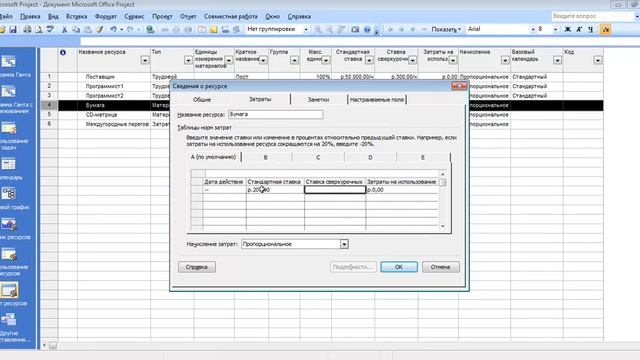Open filter arrow on Группа column
The height and width of the screenshot is (360, 640).
pyautogui.click(x=294, y=60)
